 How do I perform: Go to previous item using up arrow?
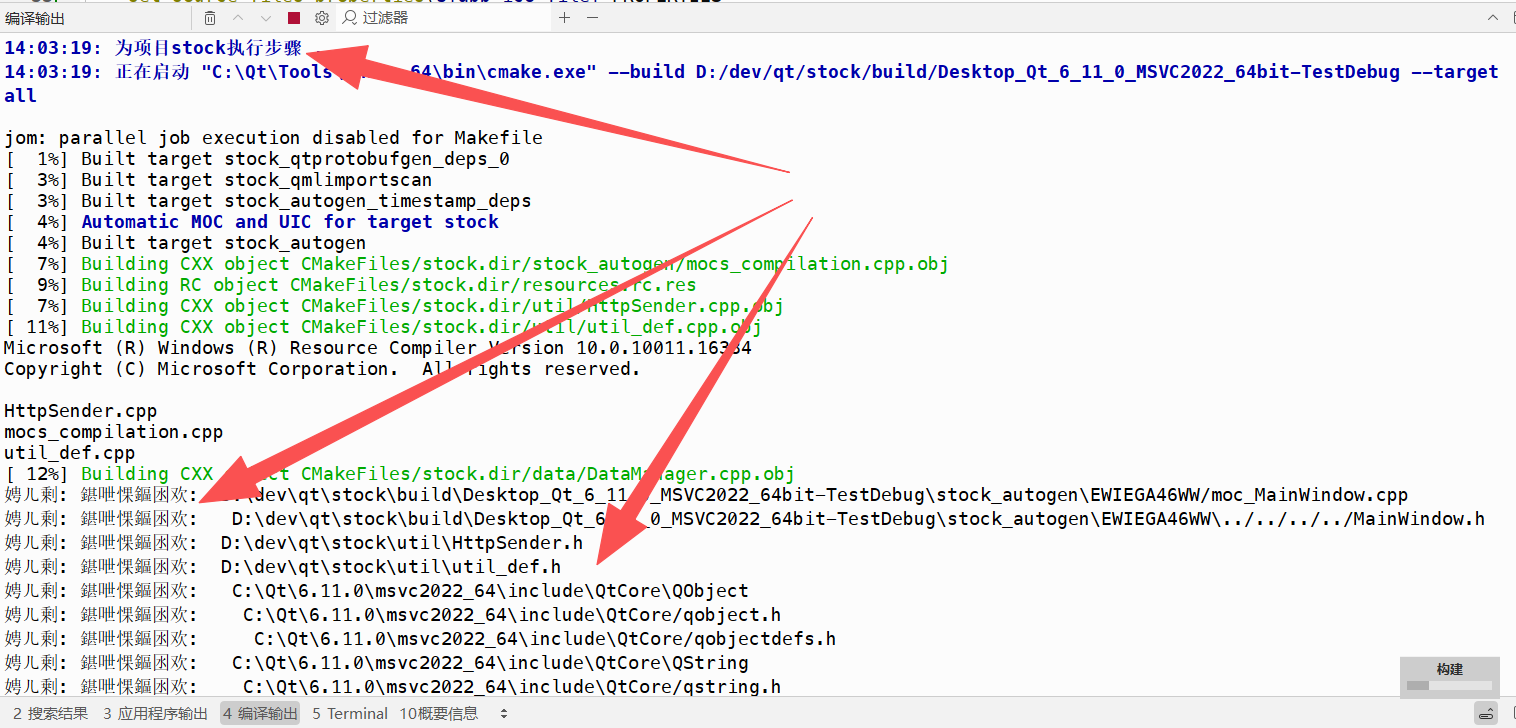[238, 18]
